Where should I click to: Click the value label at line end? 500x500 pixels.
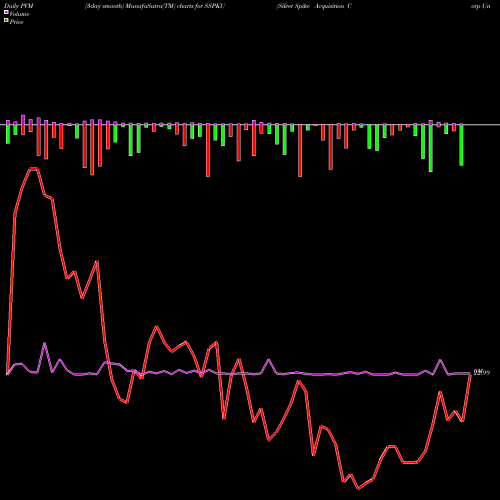pos(482,372)
